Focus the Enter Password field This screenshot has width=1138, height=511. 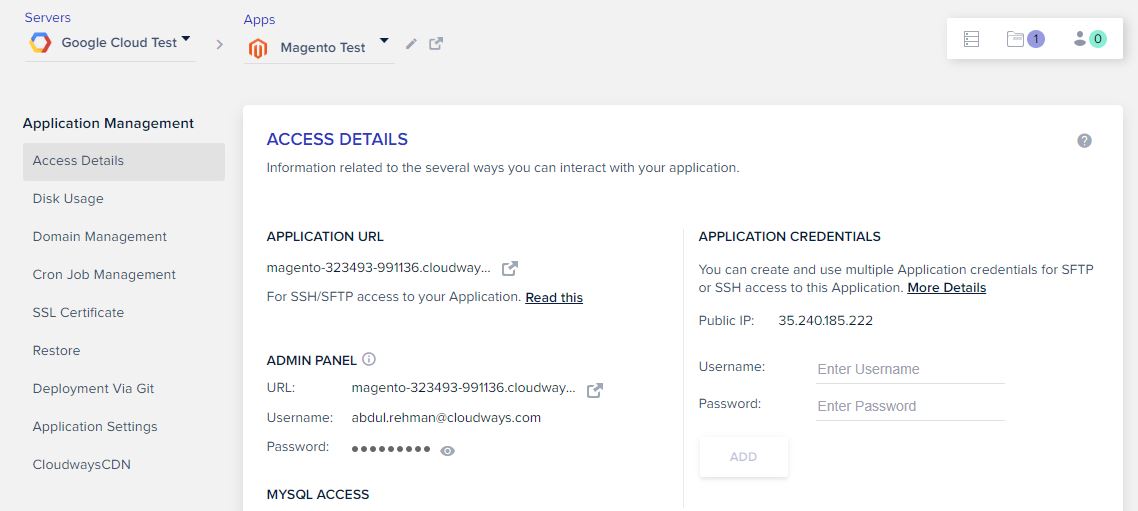(x=910, y=406)
